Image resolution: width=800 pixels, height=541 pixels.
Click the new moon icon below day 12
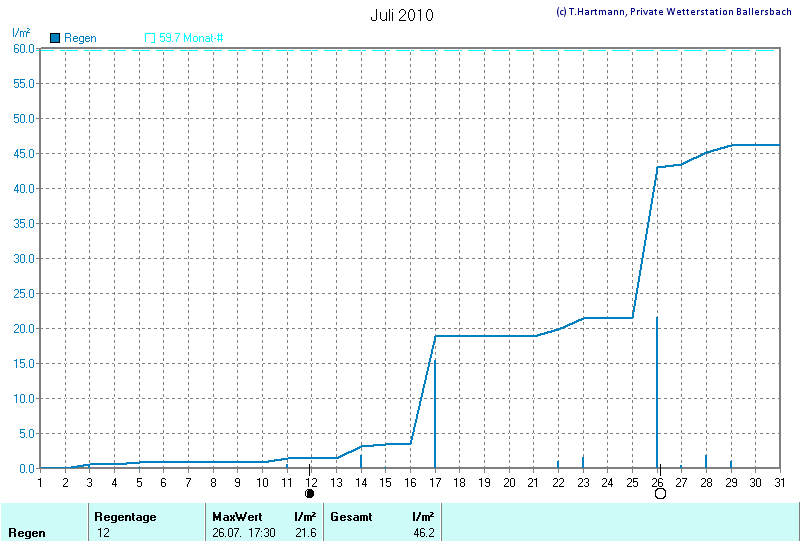coord(310,494)
